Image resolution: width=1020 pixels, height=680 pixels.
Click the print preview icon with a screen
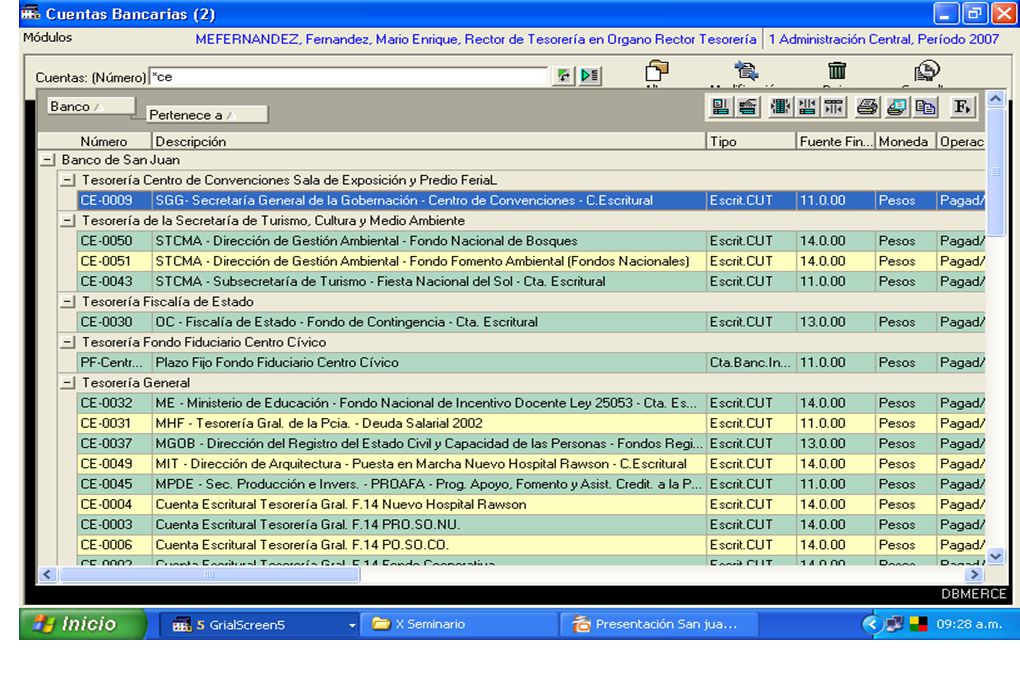pyautogui.click(x=896, y=107)
